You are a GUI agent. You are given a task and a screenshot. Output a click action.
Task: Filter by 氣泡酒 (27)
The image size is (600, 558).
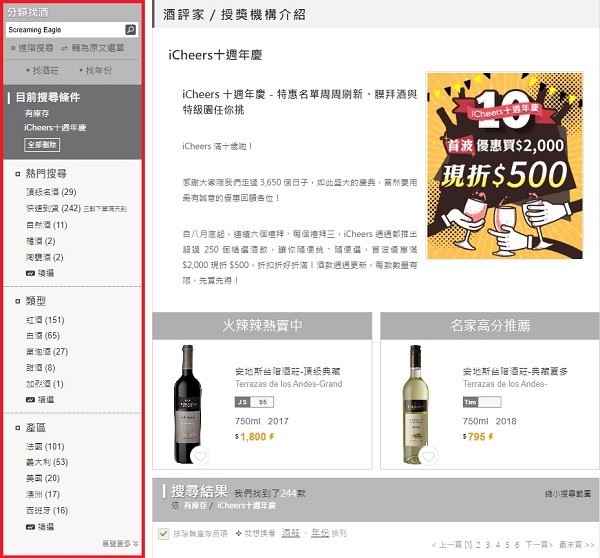(47, 352)
